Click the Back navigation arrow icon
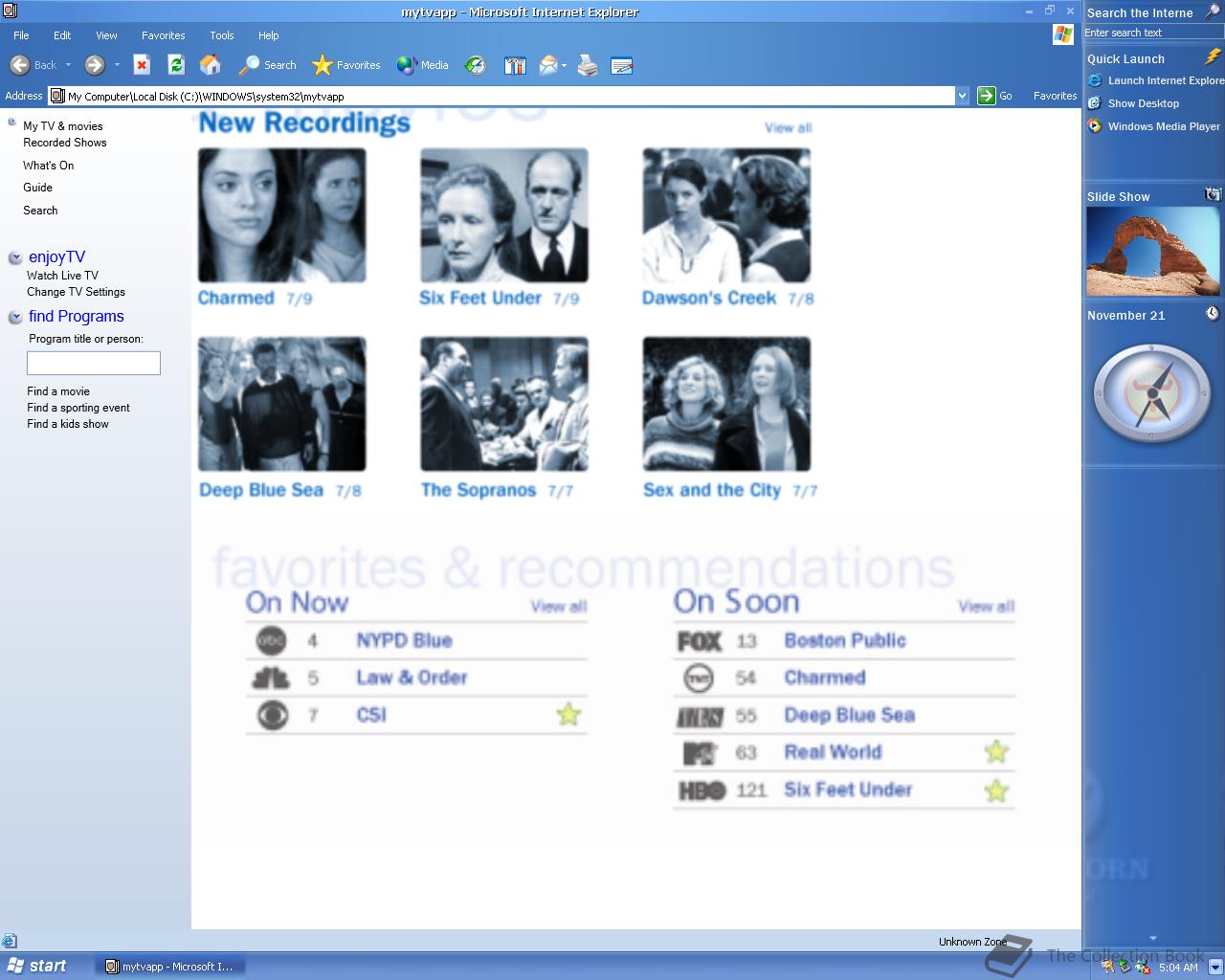 (19, 65)
